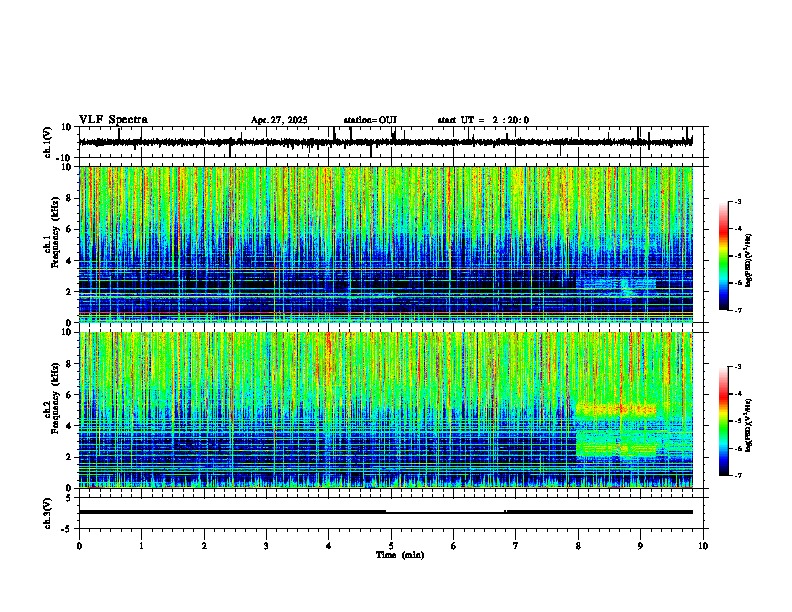The image size is (792, 612).
Task: Click the ch.2 "Frequency (kHz)" axis label
Action: [x=55, y=398]
